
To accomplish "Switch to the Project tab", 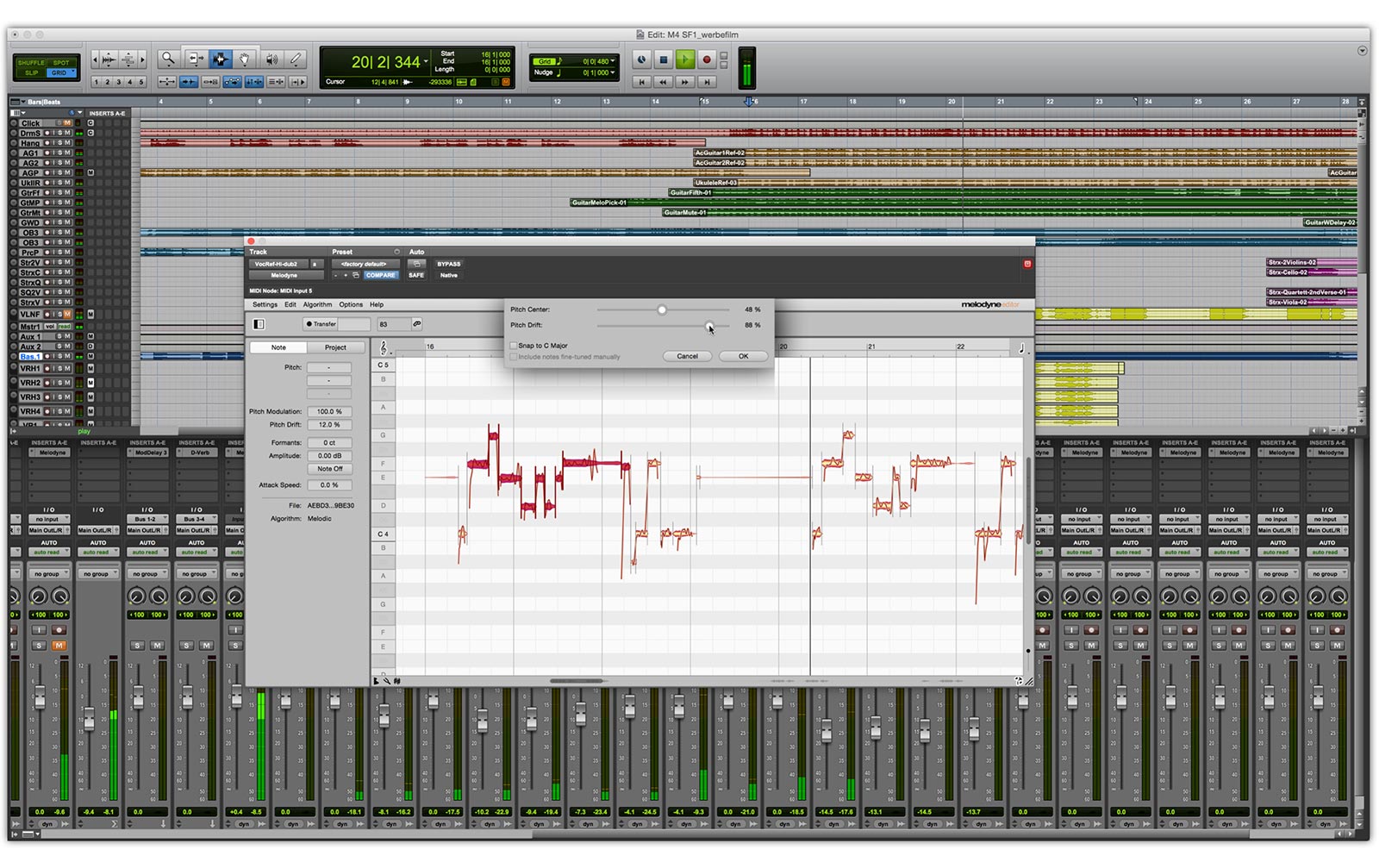I will pos(335,347).
